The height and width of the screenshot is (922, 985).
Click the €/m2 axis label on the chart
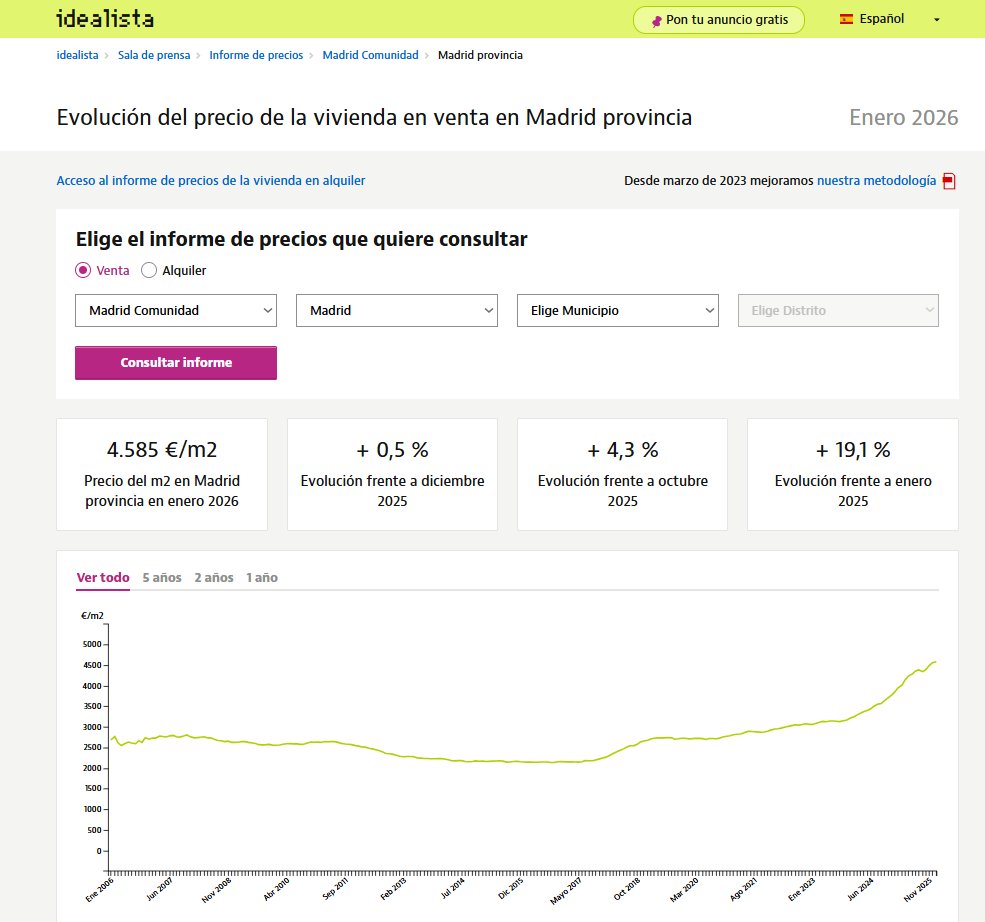pyautogui.click(x=91, y=615)
